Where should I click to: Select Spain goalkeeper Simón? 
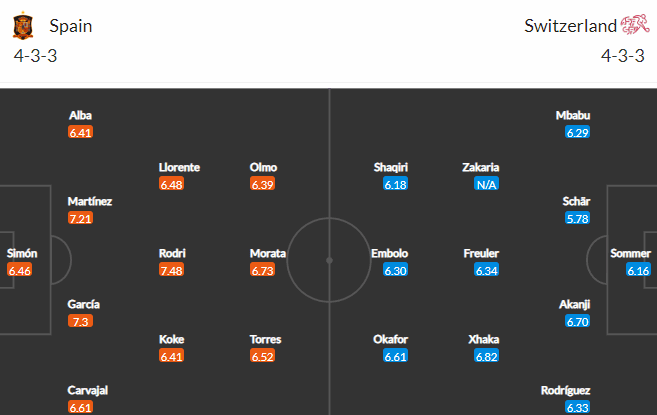pyautogui.click(x=22, y=253)
